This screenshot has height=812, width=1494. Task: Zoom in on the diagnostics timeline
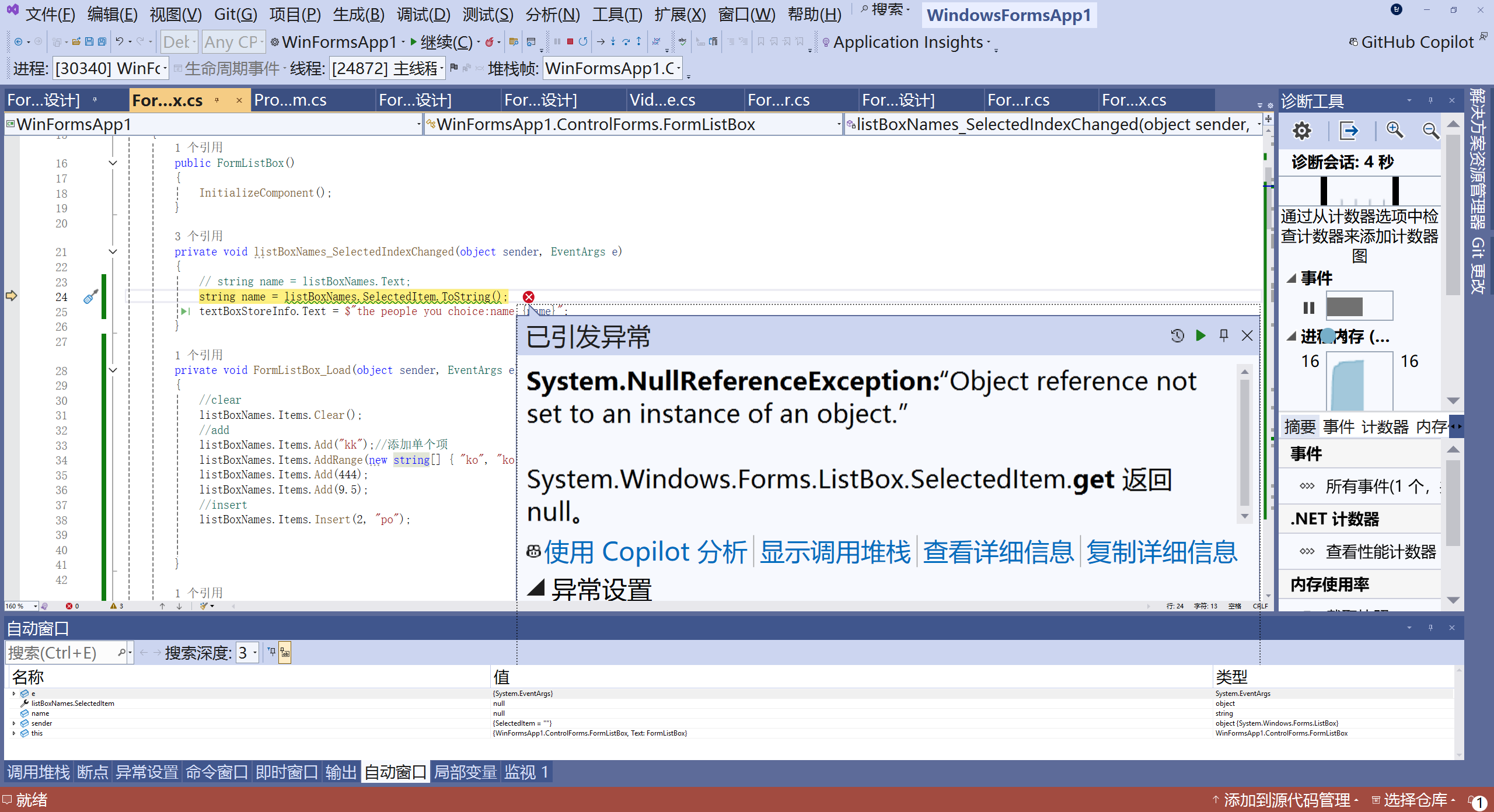[1395, 130]
